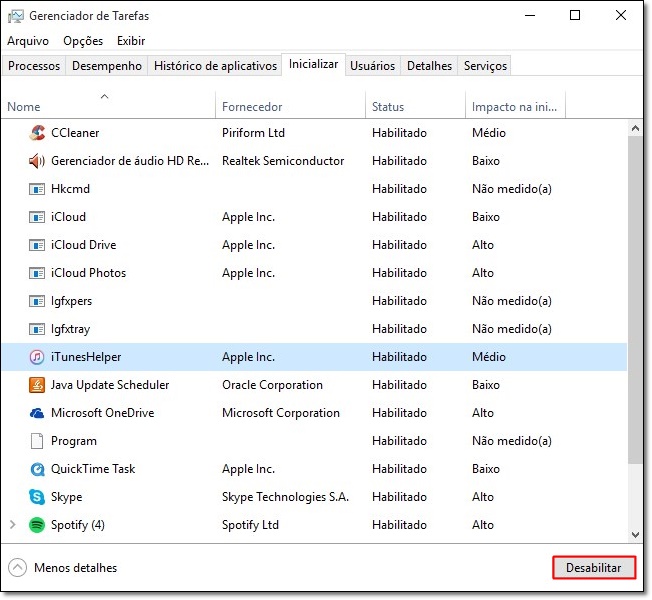Collapse view with Menos detalhes arrow

tap(17, 568)
